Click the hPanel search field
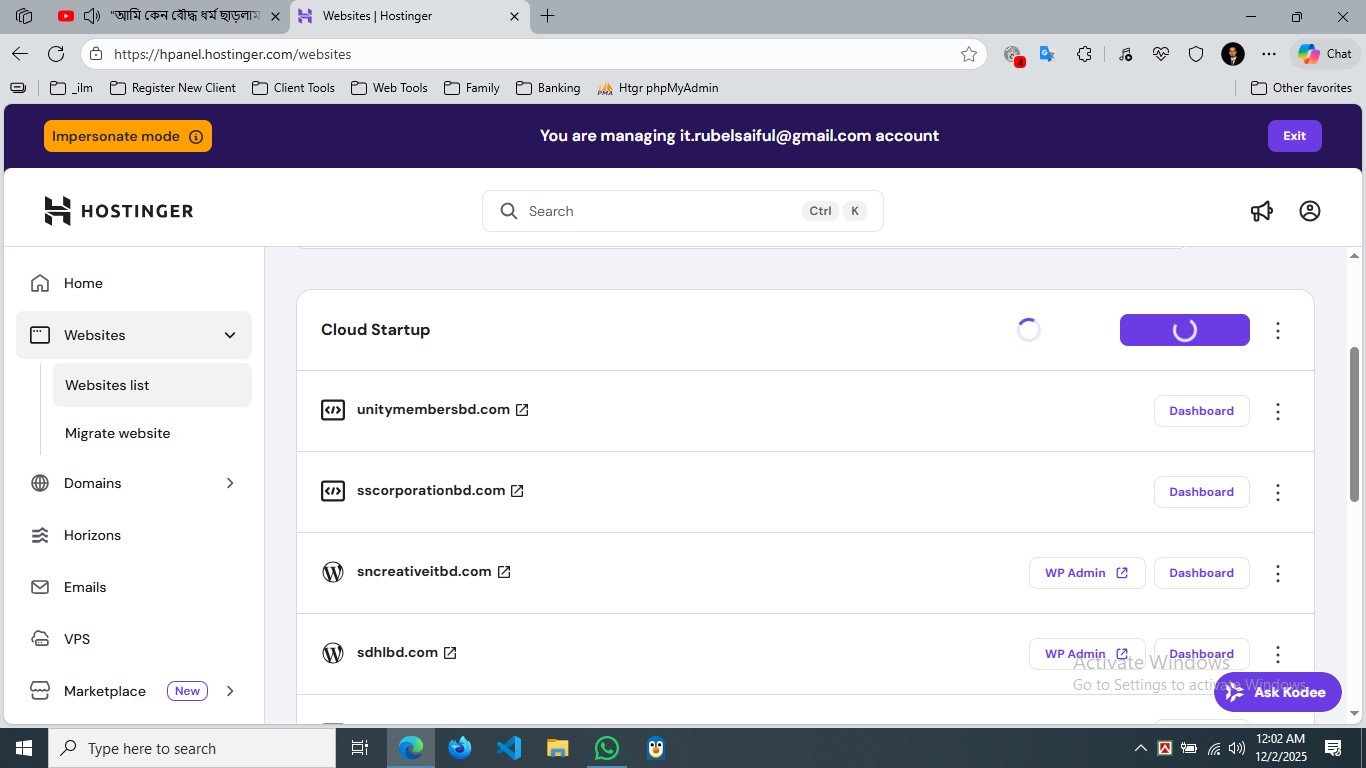 [x=660, y=211]
